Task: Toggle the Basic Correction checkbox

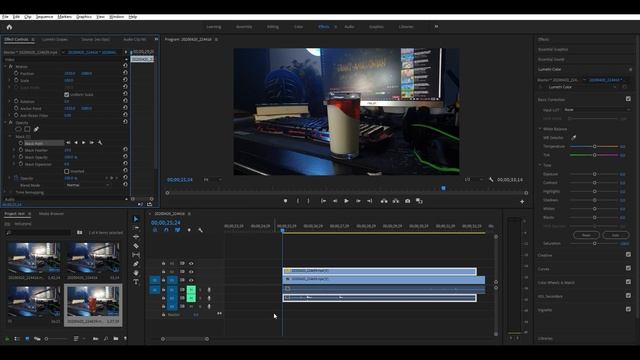Action: click(x=628, y=99)
